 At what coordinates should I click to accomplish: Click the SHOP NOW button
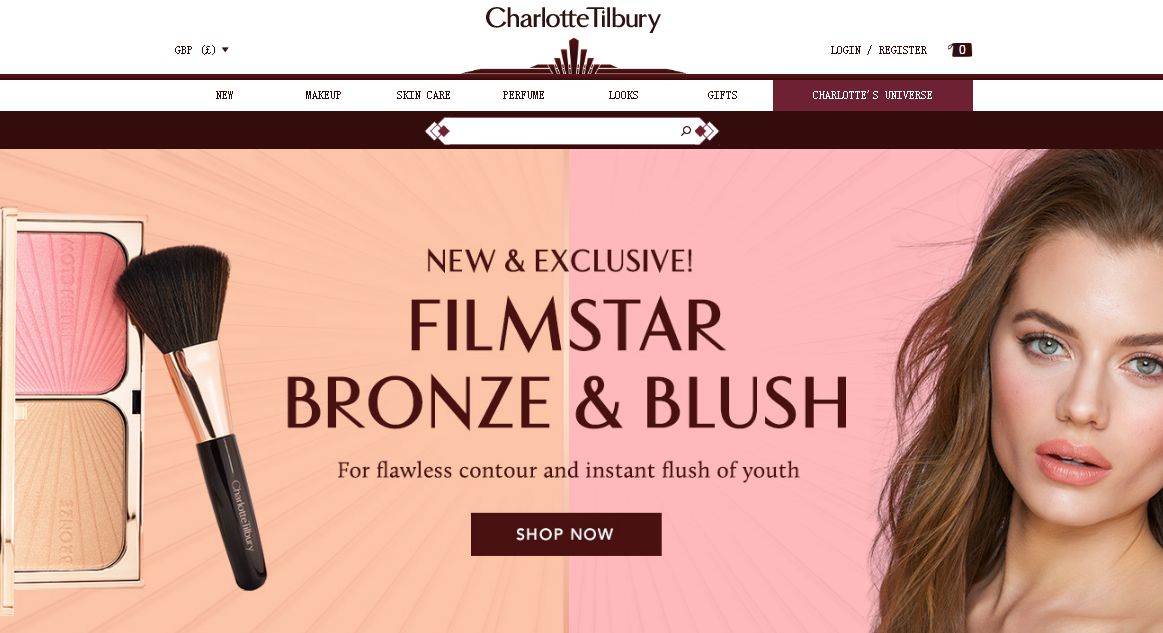coord(566,534)
